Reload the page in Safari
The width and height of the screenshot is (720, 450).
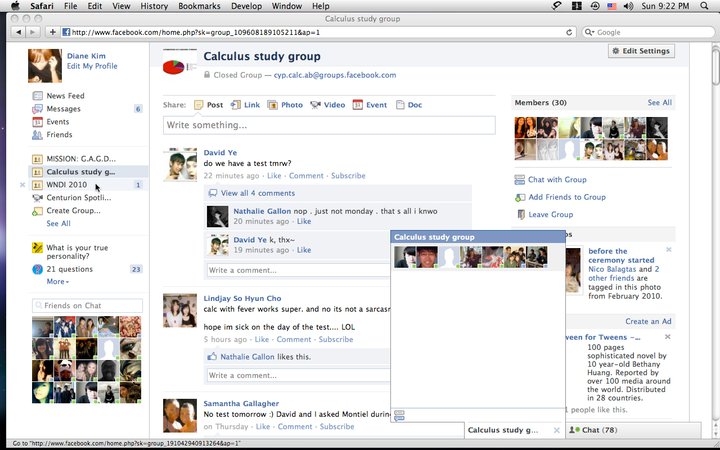(569, 32)
